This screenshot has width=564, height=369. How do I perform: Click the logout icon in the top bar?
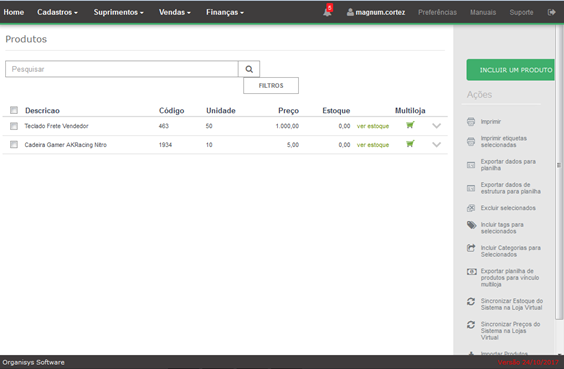click(x=551, y=12)
